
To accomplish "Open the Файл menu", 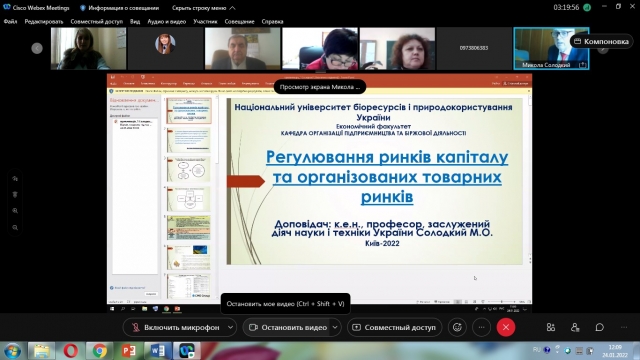I will tap(10, 22).
